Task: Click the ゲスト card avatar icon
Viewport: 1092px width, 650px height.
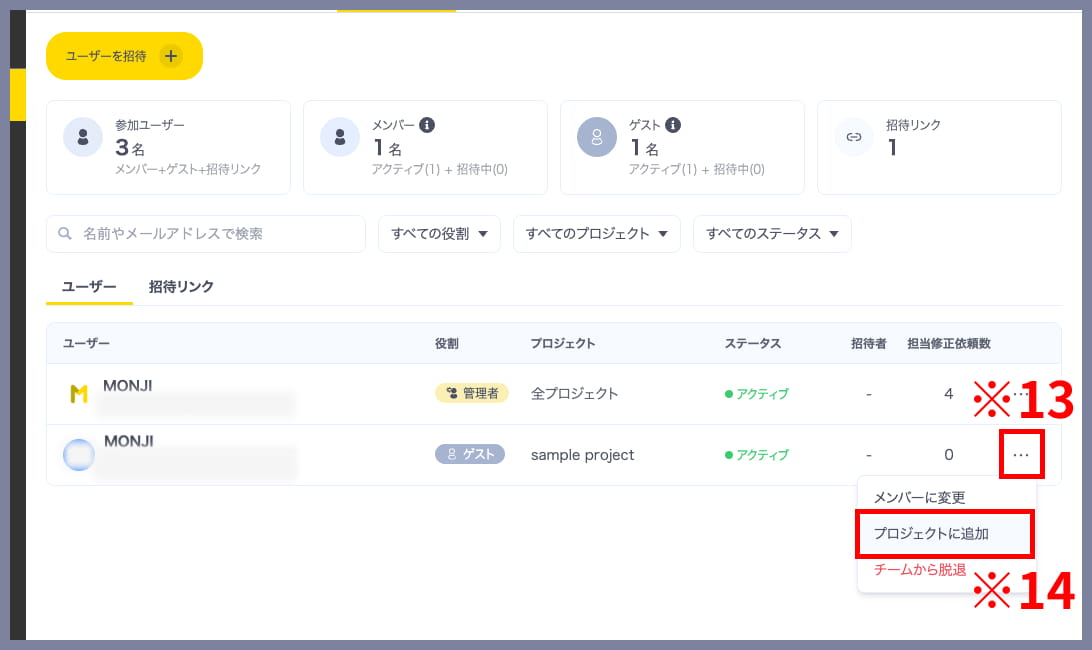Action: coord(597,137)
